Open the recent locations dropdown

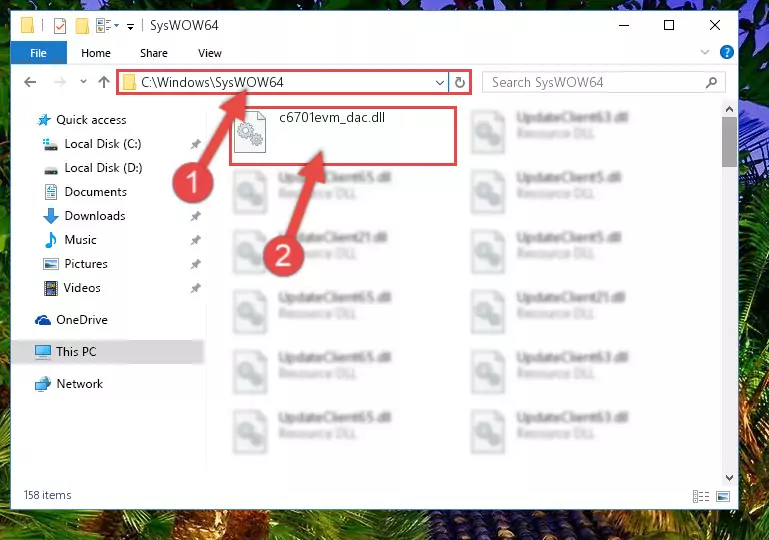click(83, 81)
